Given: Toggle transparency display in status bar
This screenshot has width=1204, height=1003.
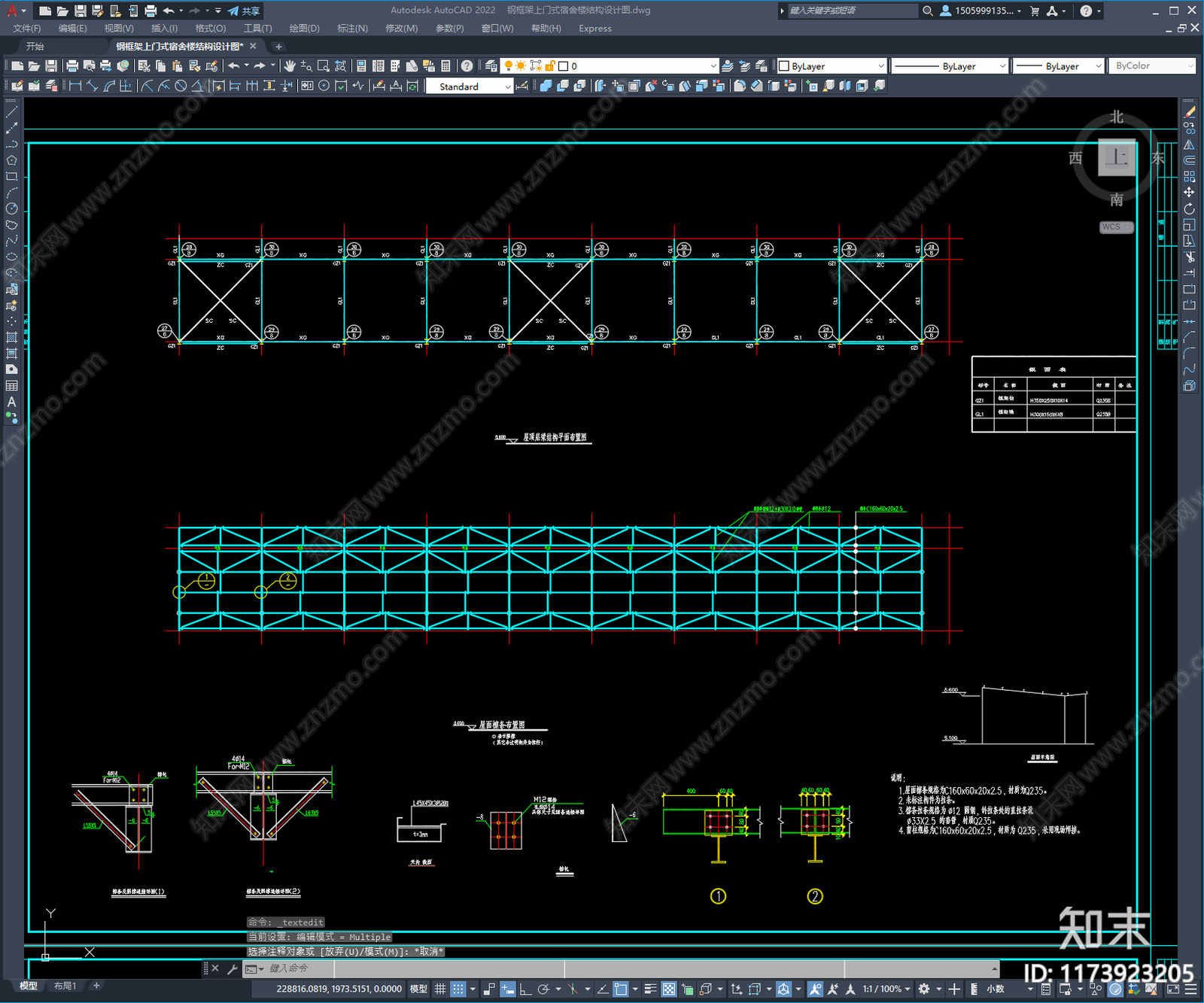Looking at the screenshot, I should tap(669, 989).
